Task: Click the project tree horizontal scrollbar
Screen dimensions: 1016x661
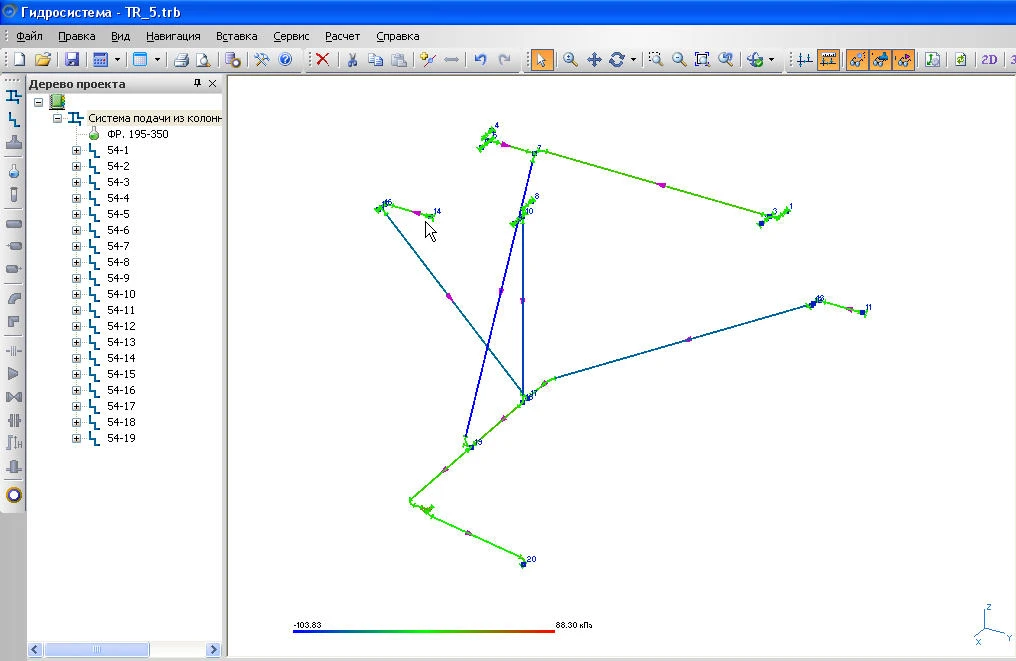Action: (120, 649)
